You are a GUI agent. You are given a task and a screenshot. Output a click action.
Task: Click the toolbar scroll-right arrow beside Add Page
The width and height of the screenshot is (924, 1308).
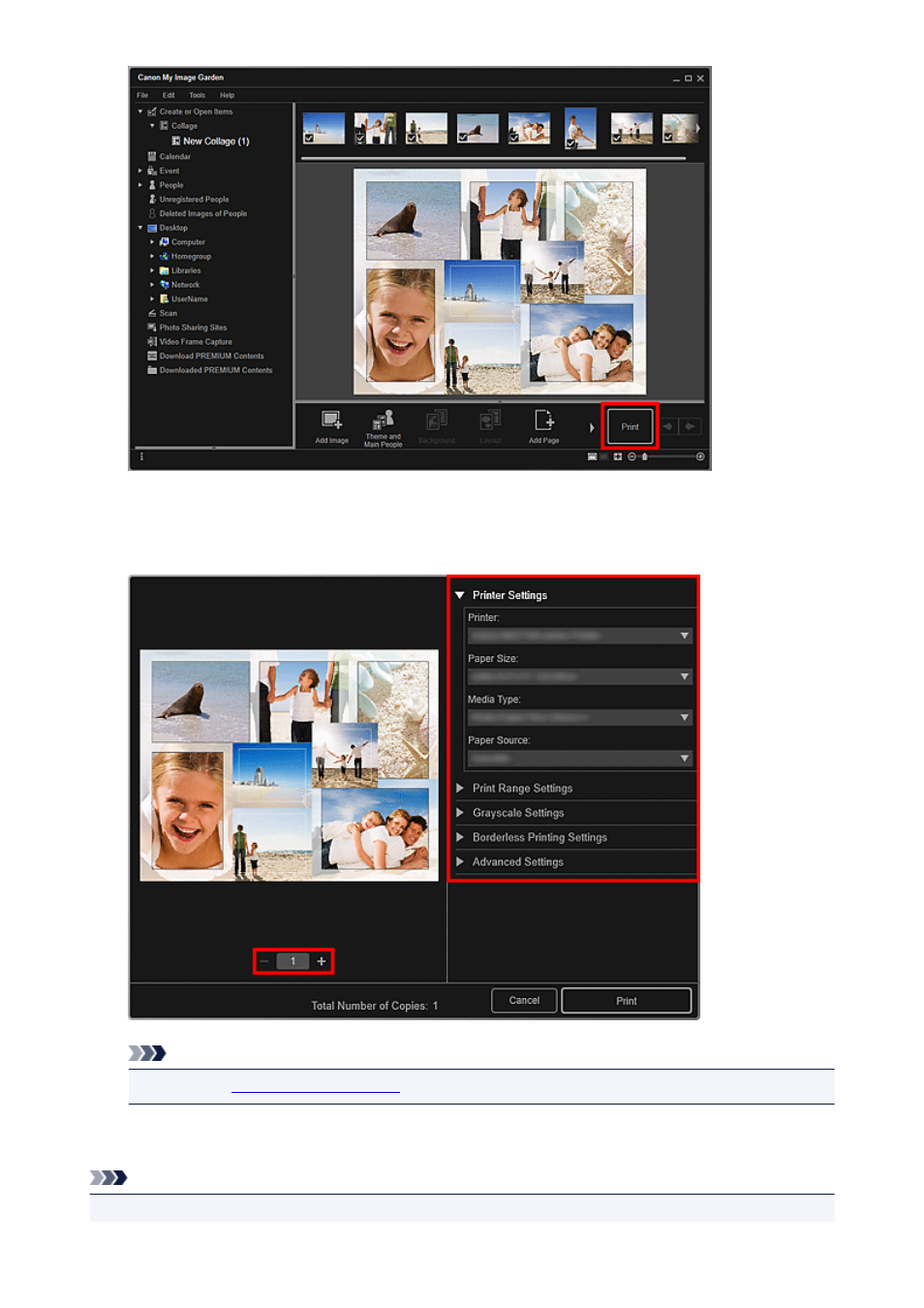coord(591,427)
